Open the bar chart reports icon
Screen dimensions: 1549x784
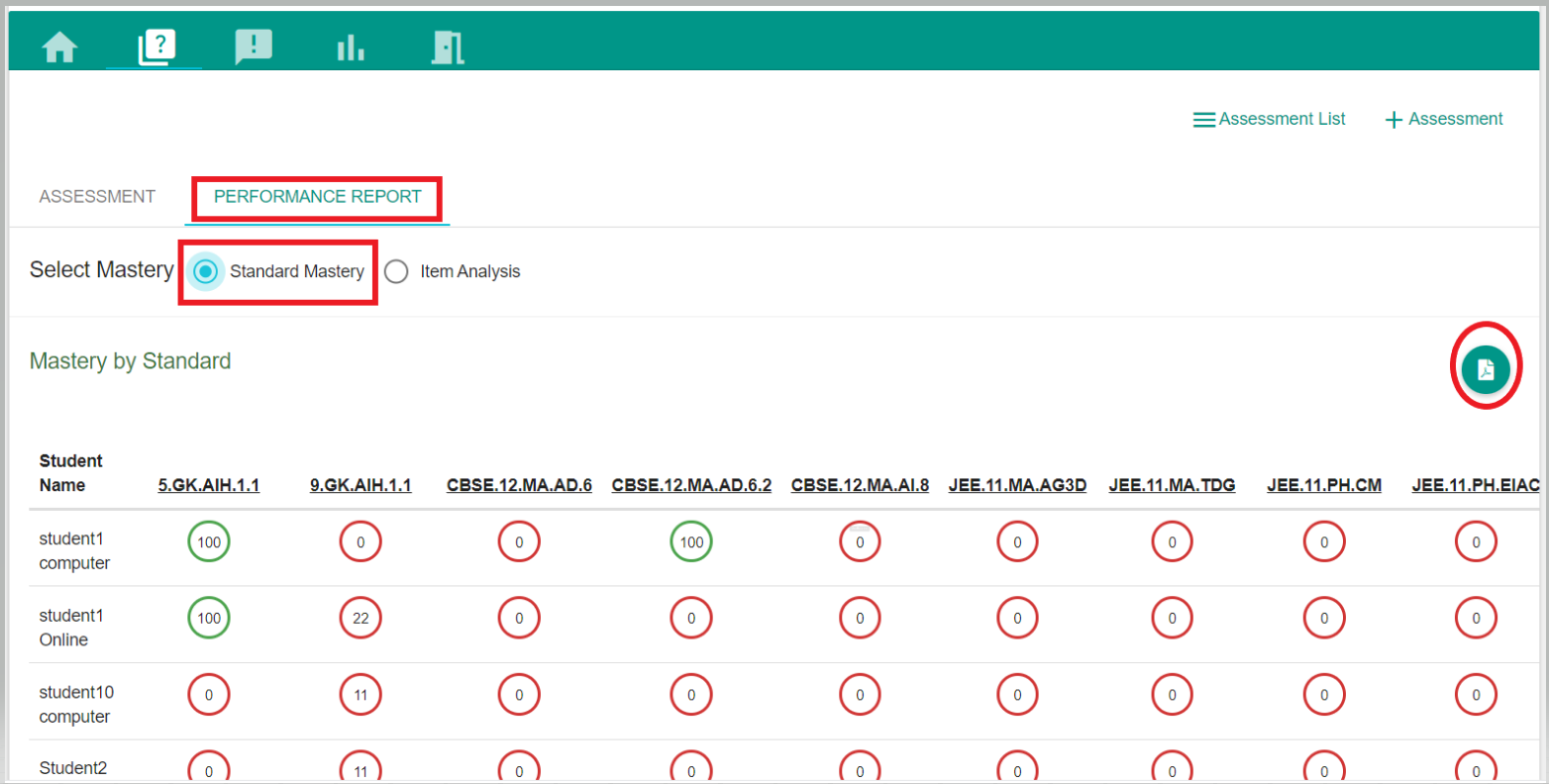click(x=351, y=47)
